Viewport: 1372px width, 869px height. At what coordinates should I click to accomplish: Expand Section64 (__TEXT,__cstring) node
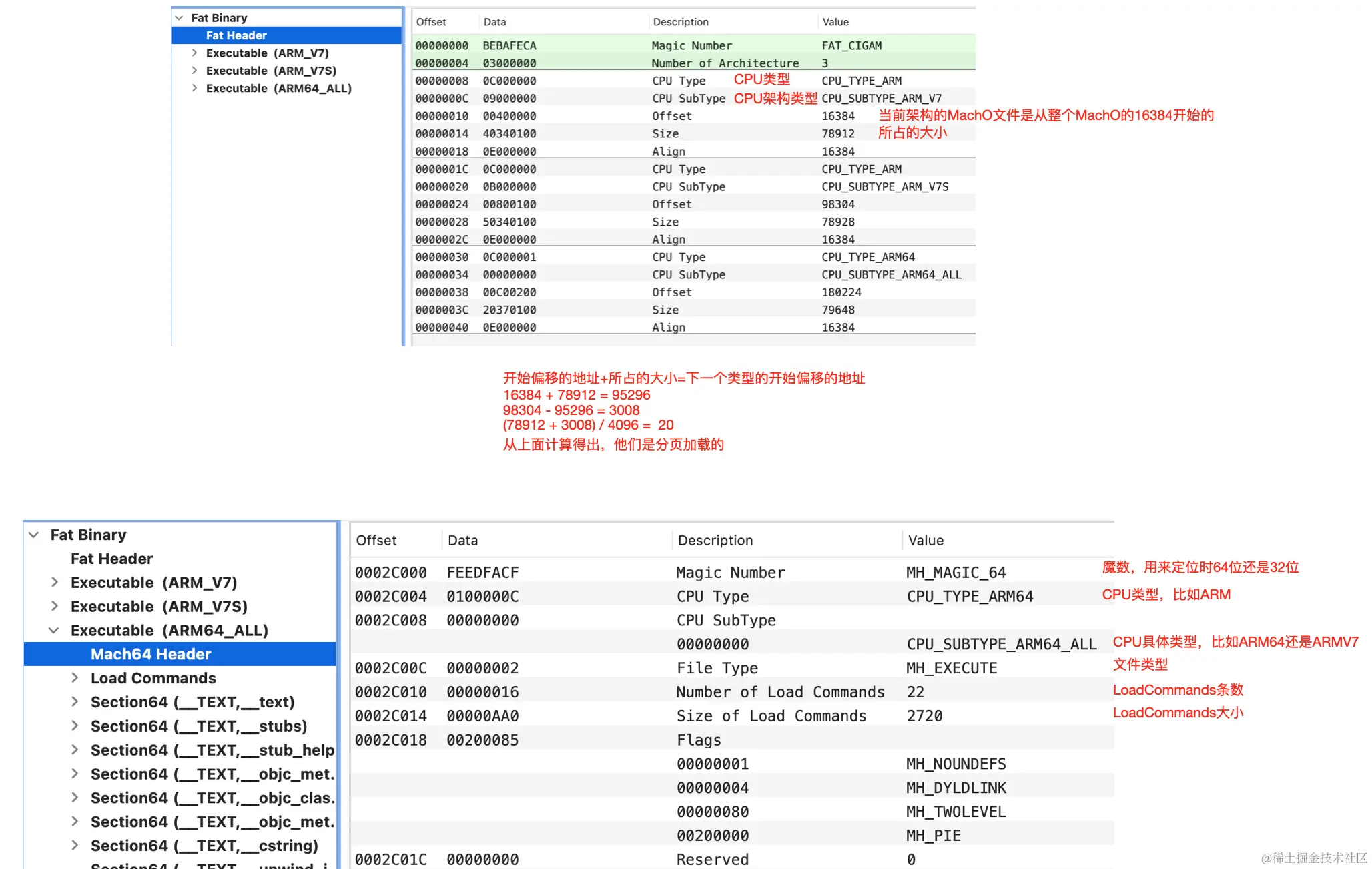pyautogui.click(x=75, y=846)
